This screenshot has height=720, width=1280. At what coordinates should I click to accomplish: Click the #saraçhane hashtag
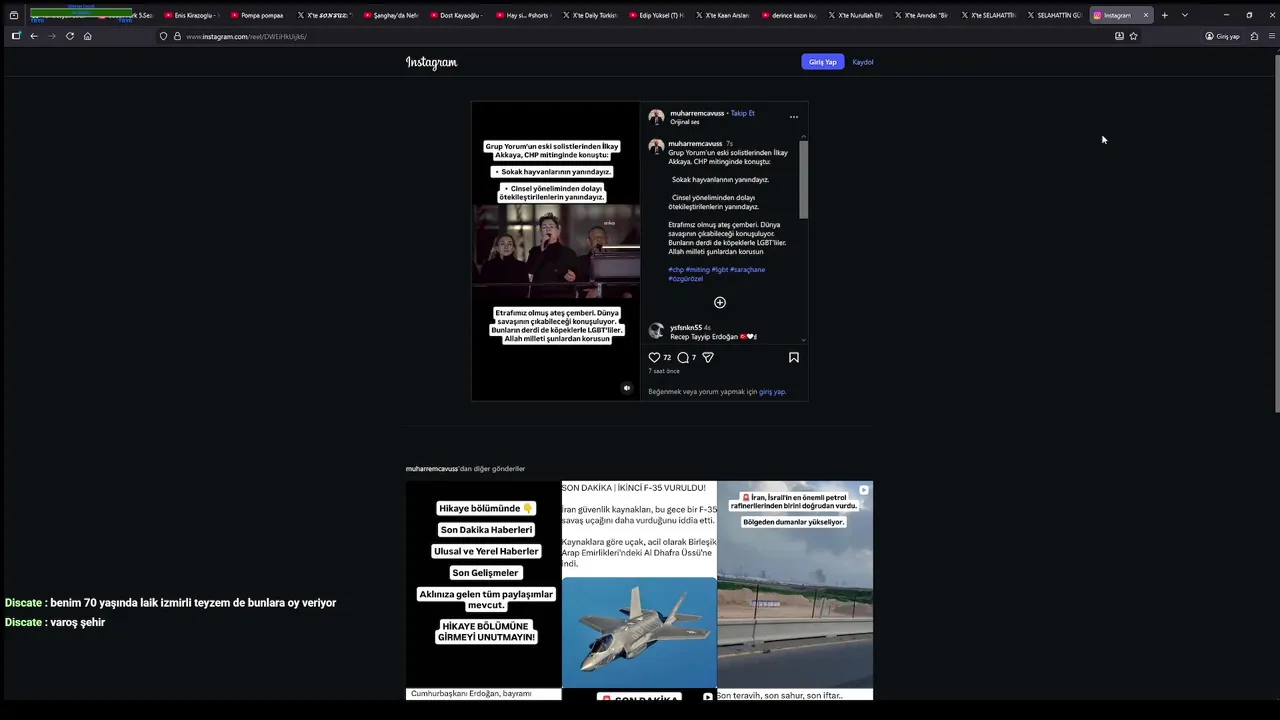pos(748,270)
